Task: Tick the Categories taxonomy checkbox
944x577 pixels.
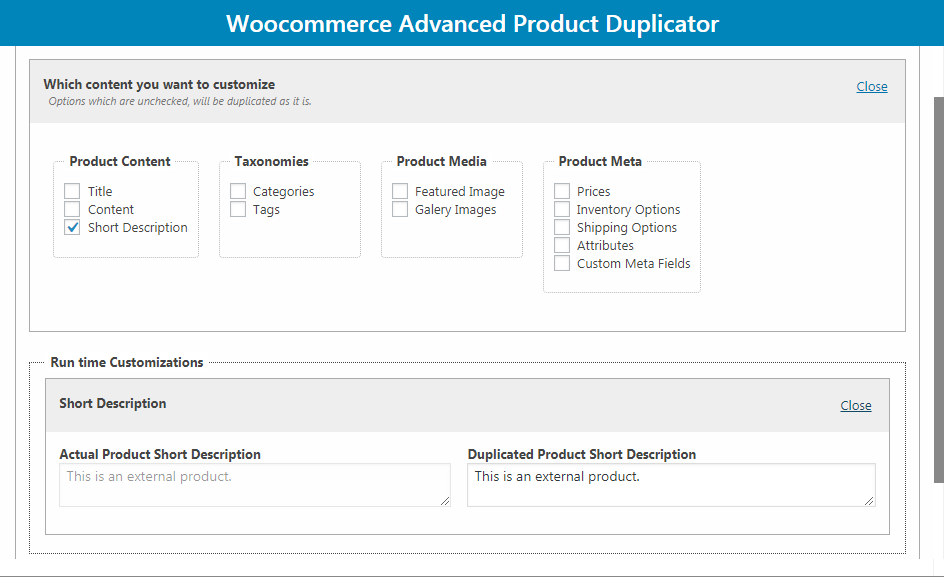Action: click(238, 192)
